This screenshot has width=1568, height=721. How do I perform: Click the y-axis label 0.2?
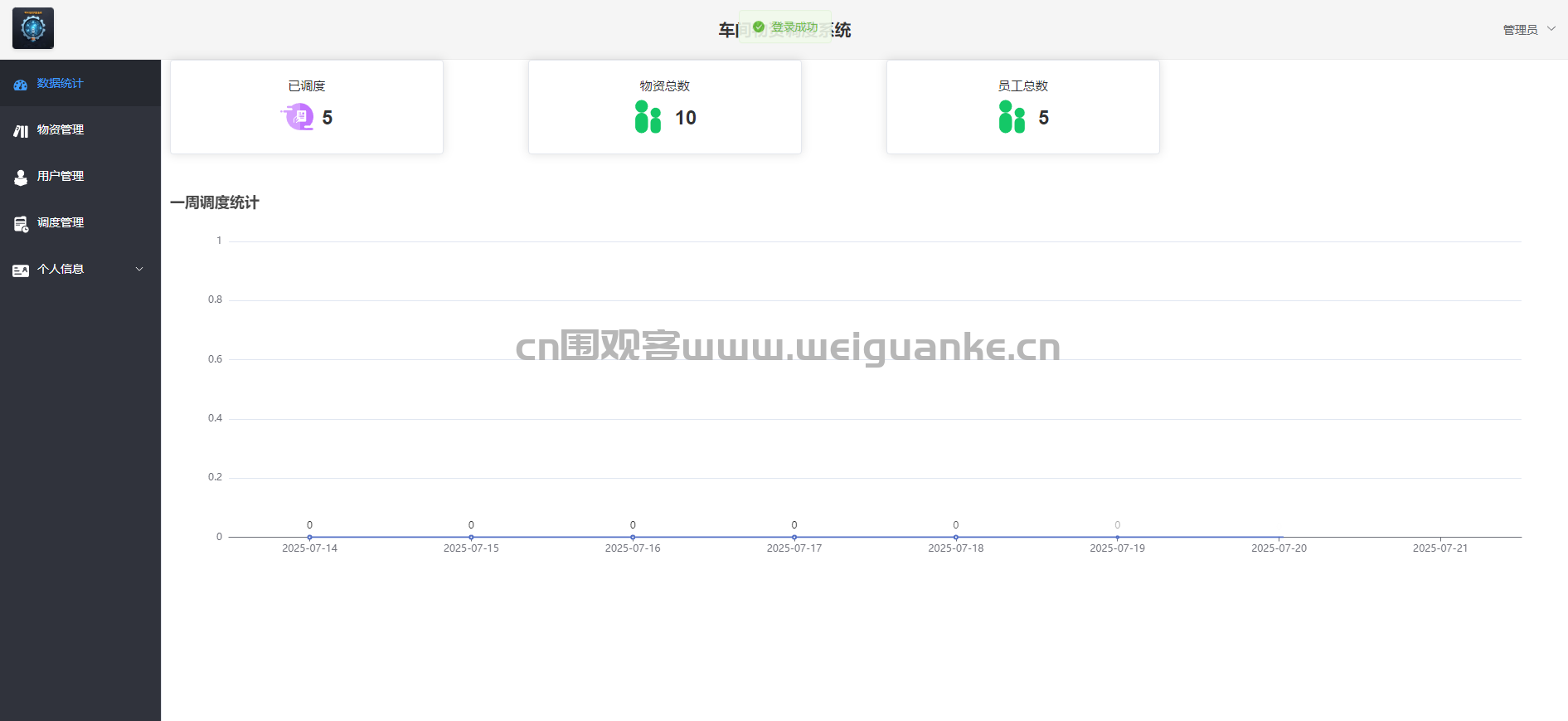(215, 477)
